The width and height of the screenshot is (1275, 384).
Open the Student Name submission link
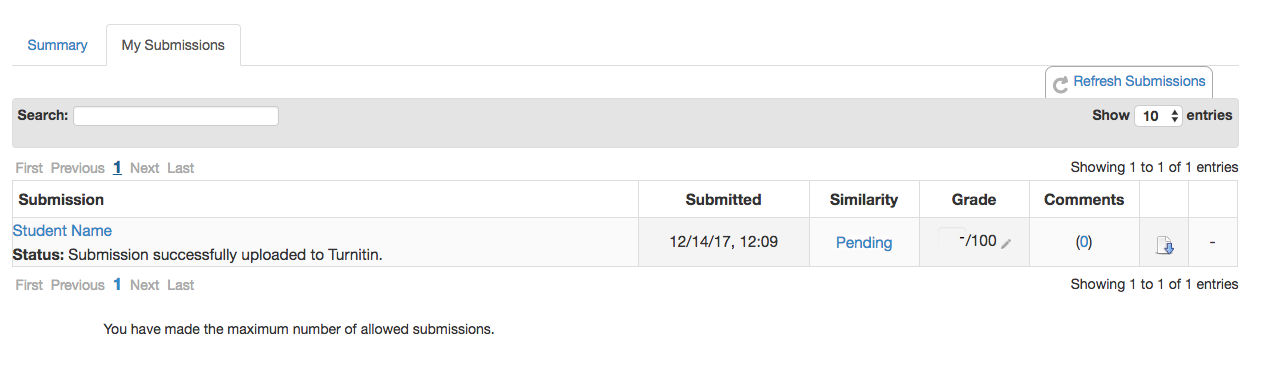tap(62, 231)
